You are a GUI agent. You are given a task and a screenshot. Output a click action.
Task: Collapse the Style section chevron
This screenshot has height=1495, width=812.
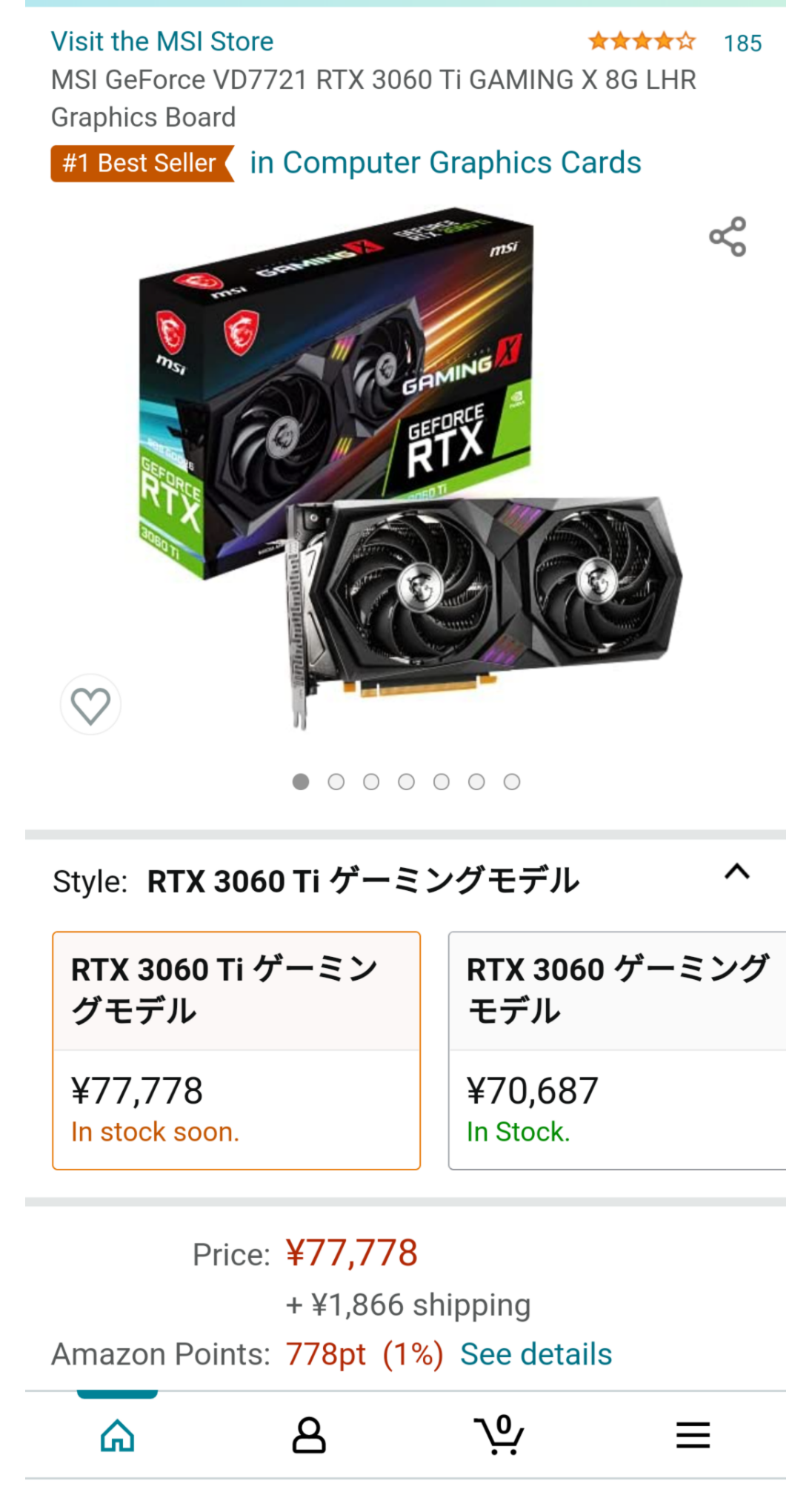tap(737, 872)
